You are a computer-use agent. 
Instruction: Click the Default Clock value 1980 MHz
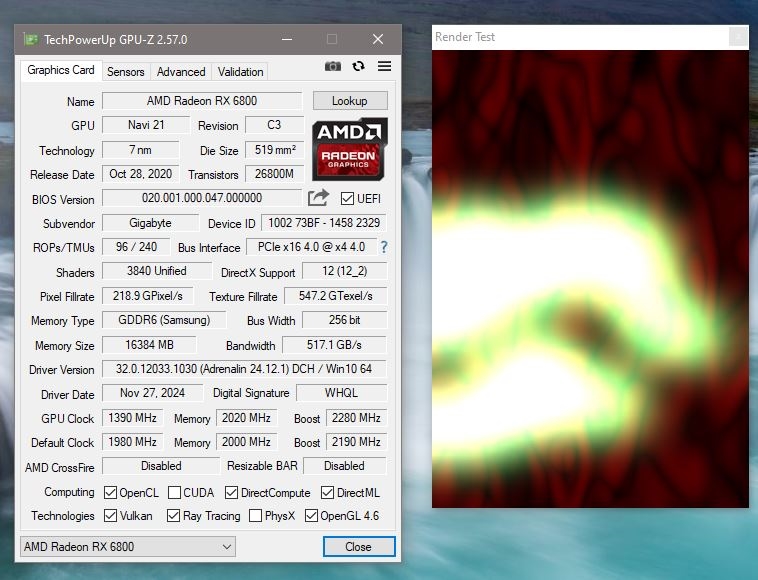click(132, 442)
